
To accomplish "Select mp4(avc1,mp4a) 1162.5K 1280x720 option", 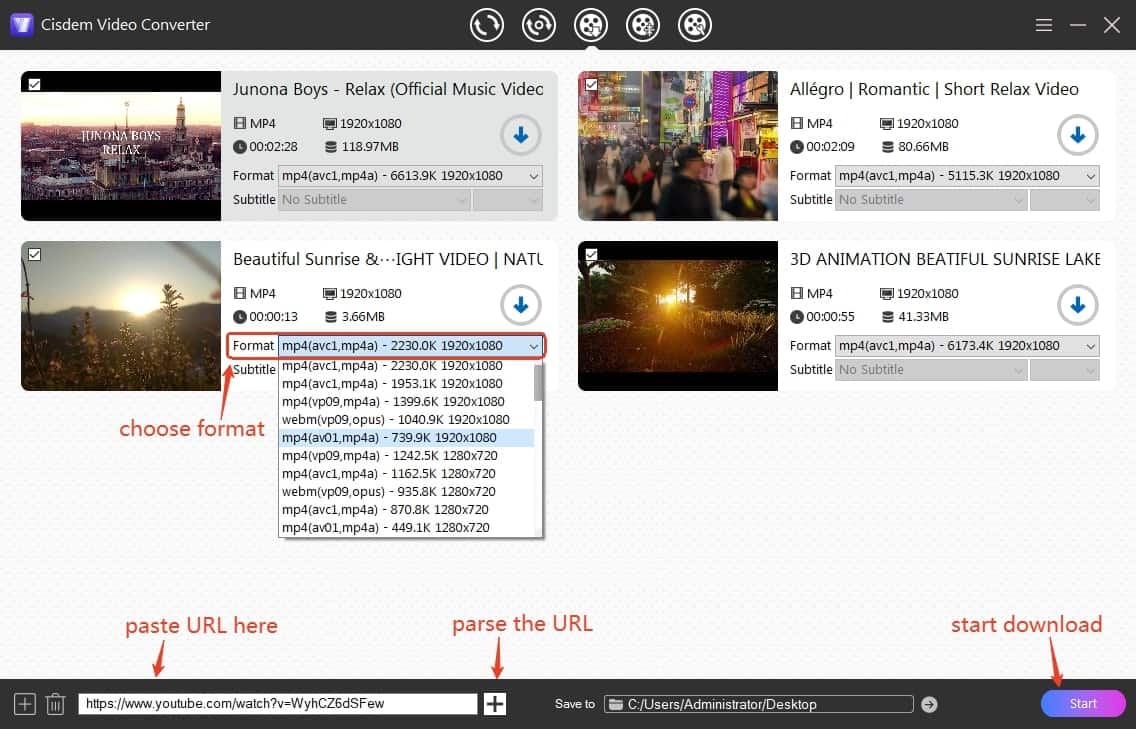I will pyautogui.click(x=406, y=474).
